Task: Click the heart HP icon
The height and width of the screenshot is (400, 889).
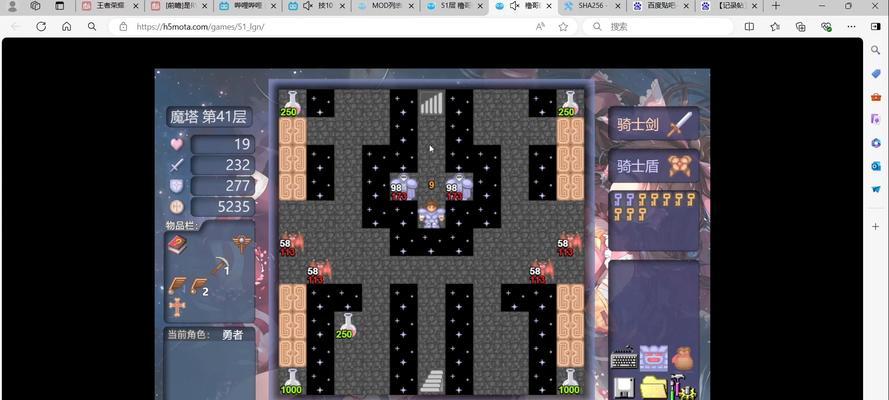Action: [177, 144]
